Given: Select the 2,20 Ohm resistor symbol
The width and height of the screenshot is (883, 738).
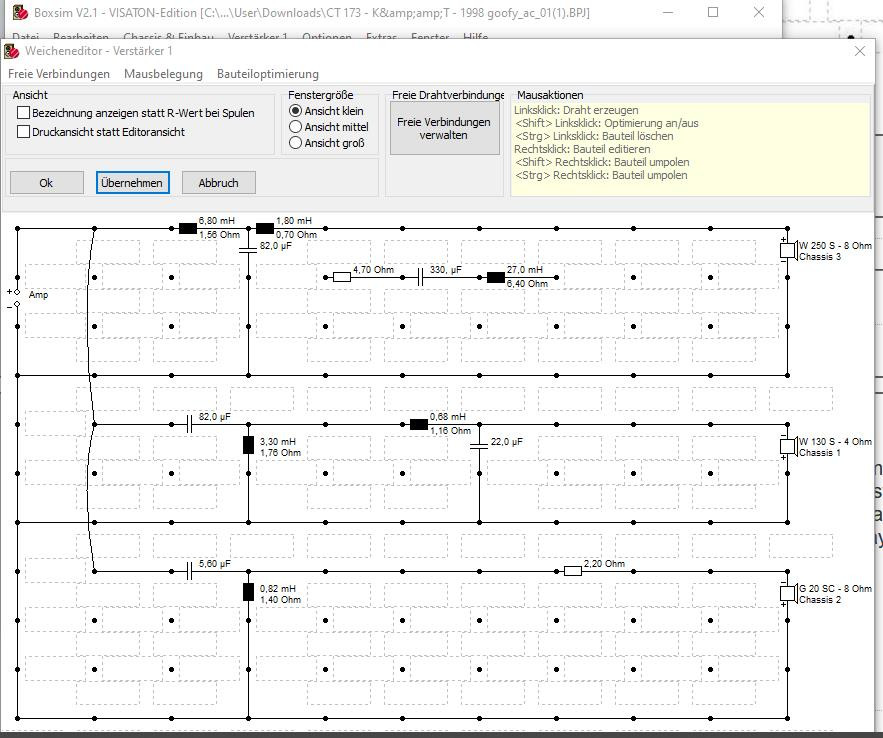Looking at the screenshot, I should tap(573, 571).
